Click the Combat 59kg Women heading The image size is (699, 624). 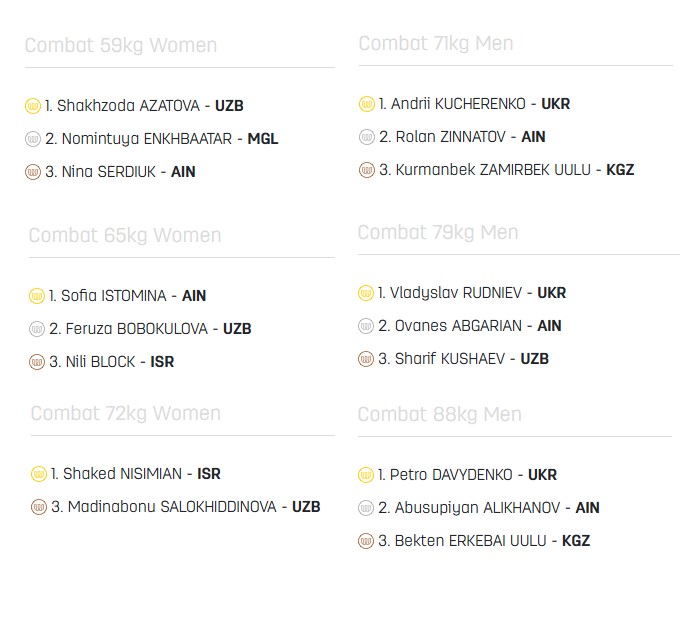click(x=120, y=45)
